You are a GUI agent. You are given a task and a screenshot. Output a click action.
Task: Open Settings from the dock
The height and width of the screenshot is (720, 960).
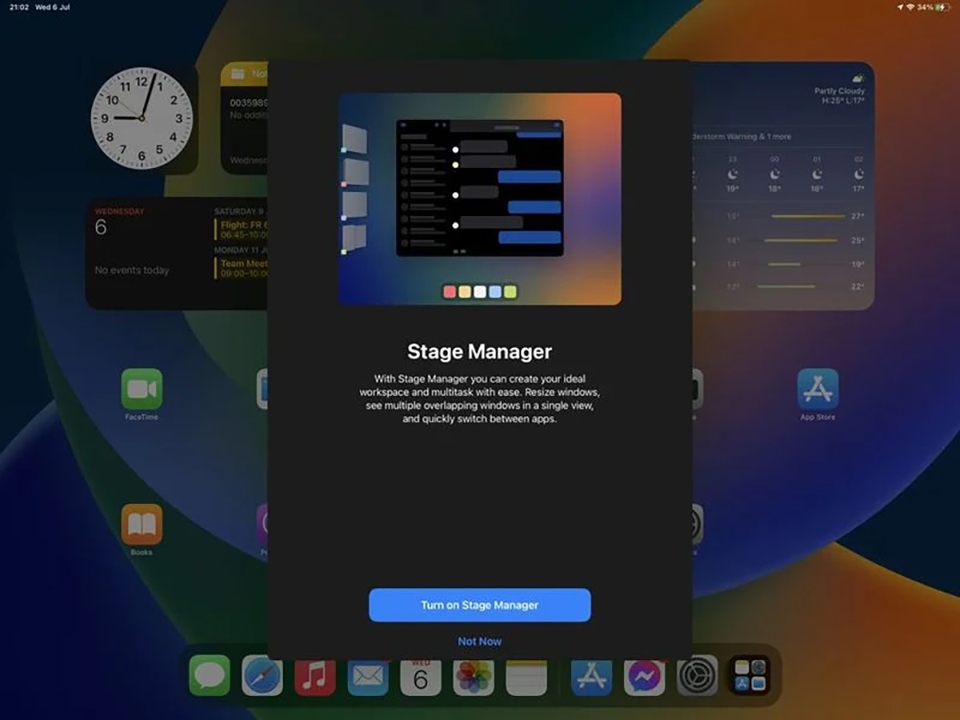click(x=698, y=676)
